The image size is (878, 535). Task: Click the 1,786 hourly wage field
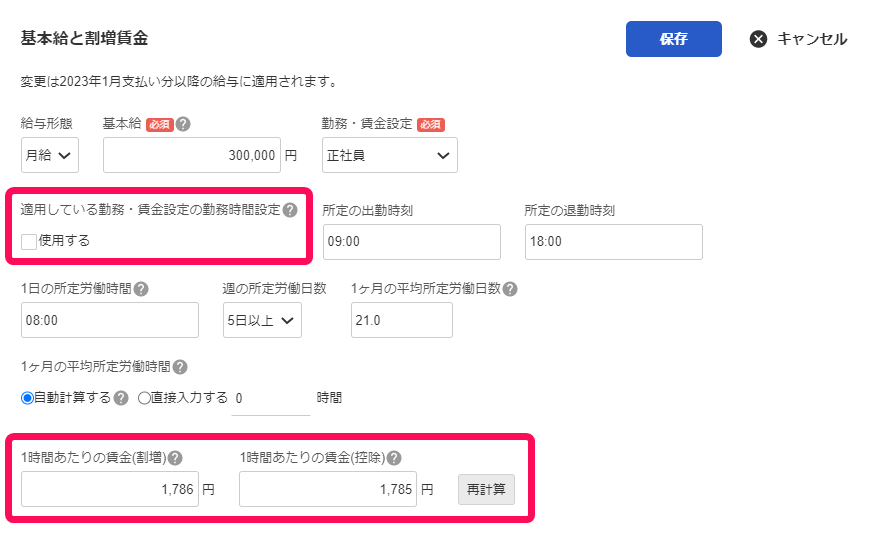coord(110,489)
